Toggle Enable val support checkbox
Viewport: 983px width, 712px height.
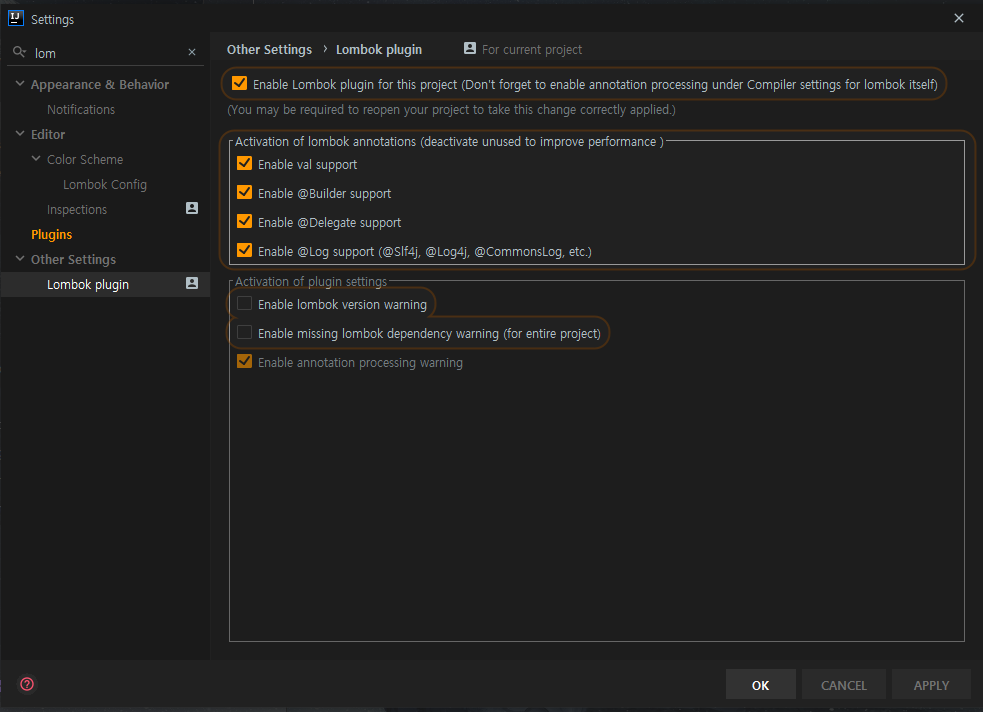[x=244, y=164]
